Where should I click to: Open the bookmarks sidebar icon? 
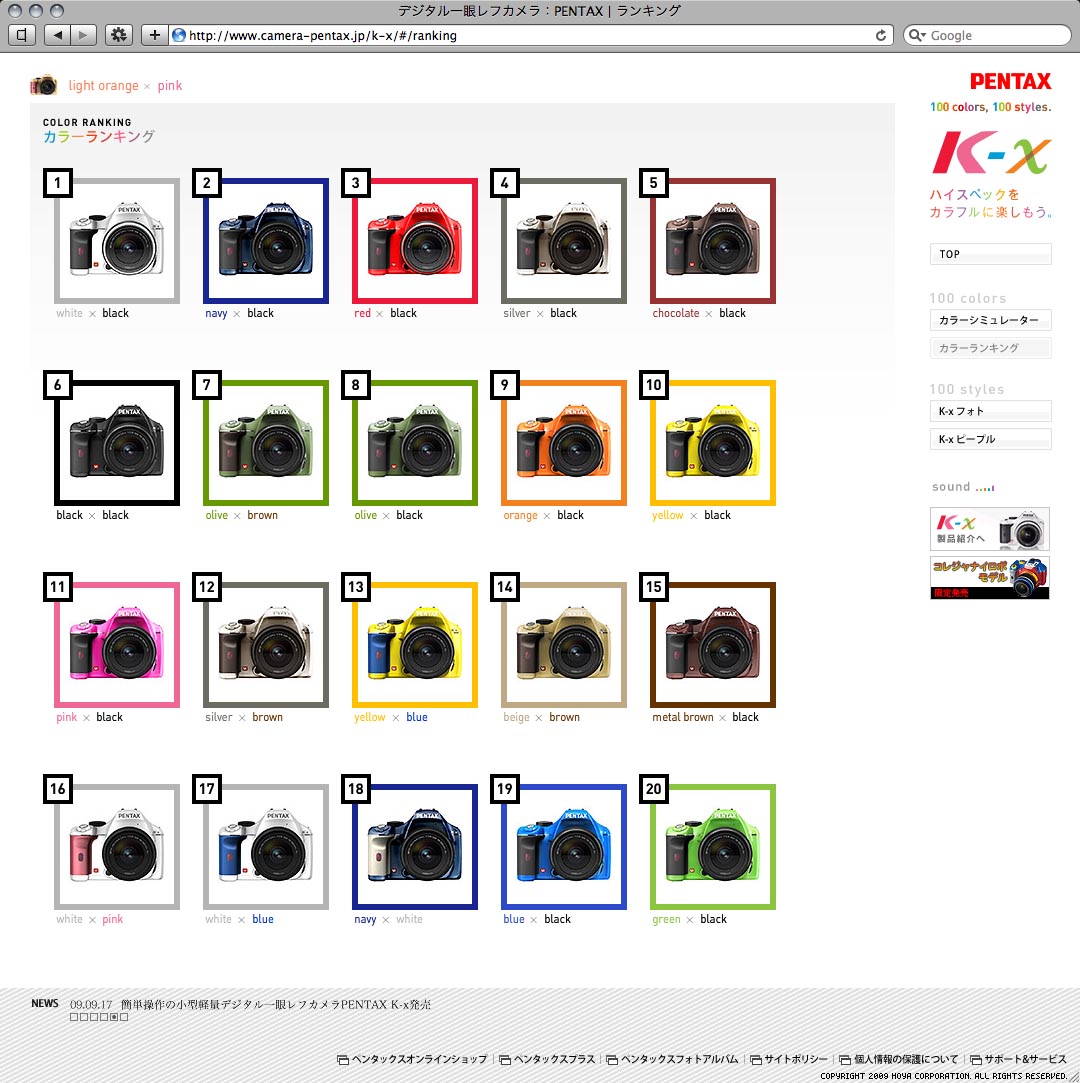[x=22, y=35]
